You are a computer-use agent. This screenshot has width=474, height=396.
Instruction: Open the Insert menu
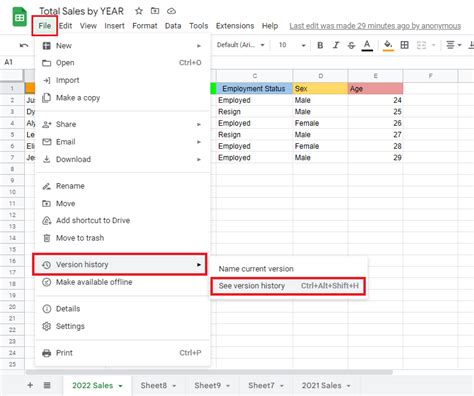pos(114,26)
